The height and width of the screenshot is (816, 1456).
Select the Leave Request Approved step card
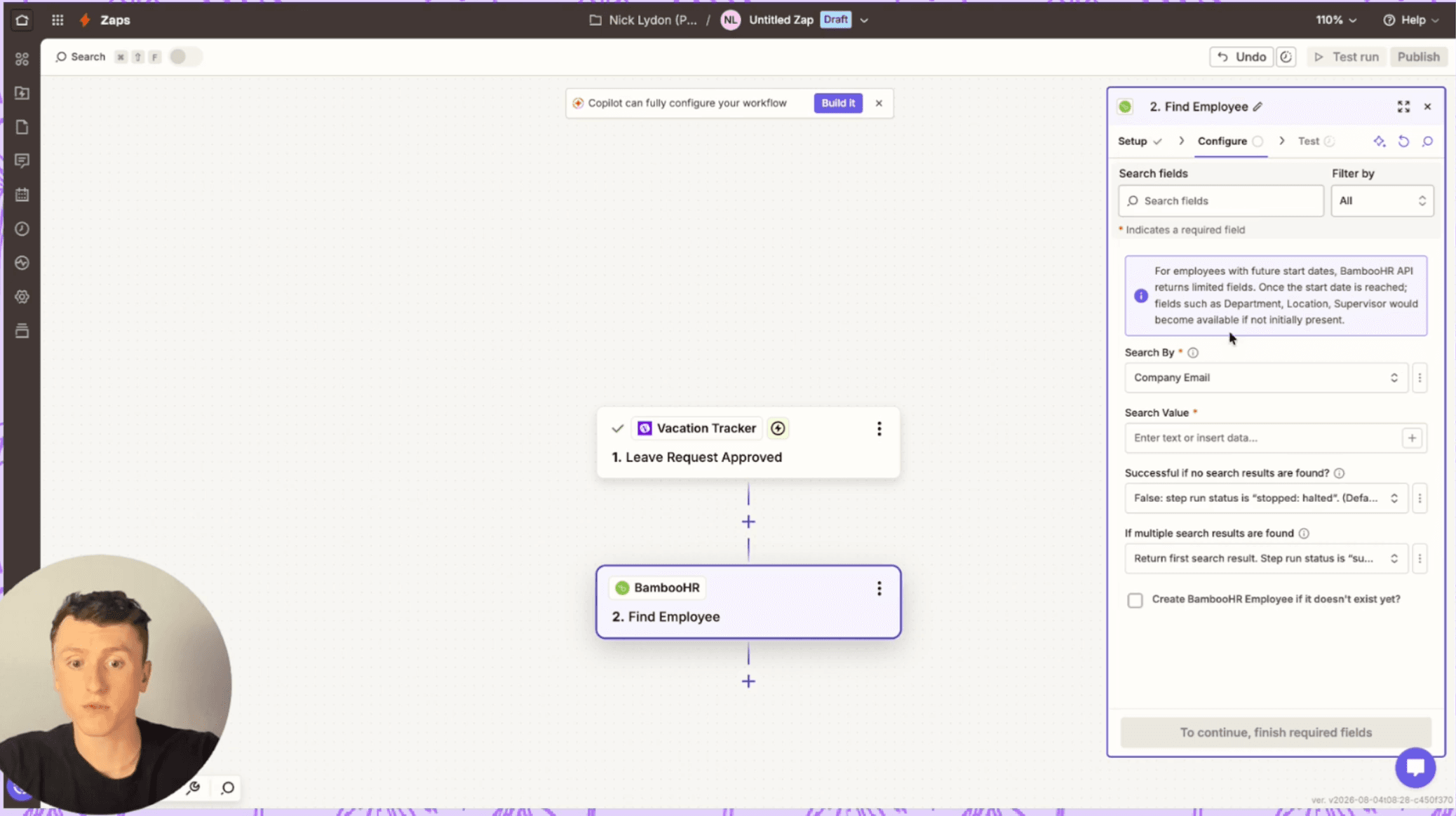pyautogui.click(x=748, y=443)
